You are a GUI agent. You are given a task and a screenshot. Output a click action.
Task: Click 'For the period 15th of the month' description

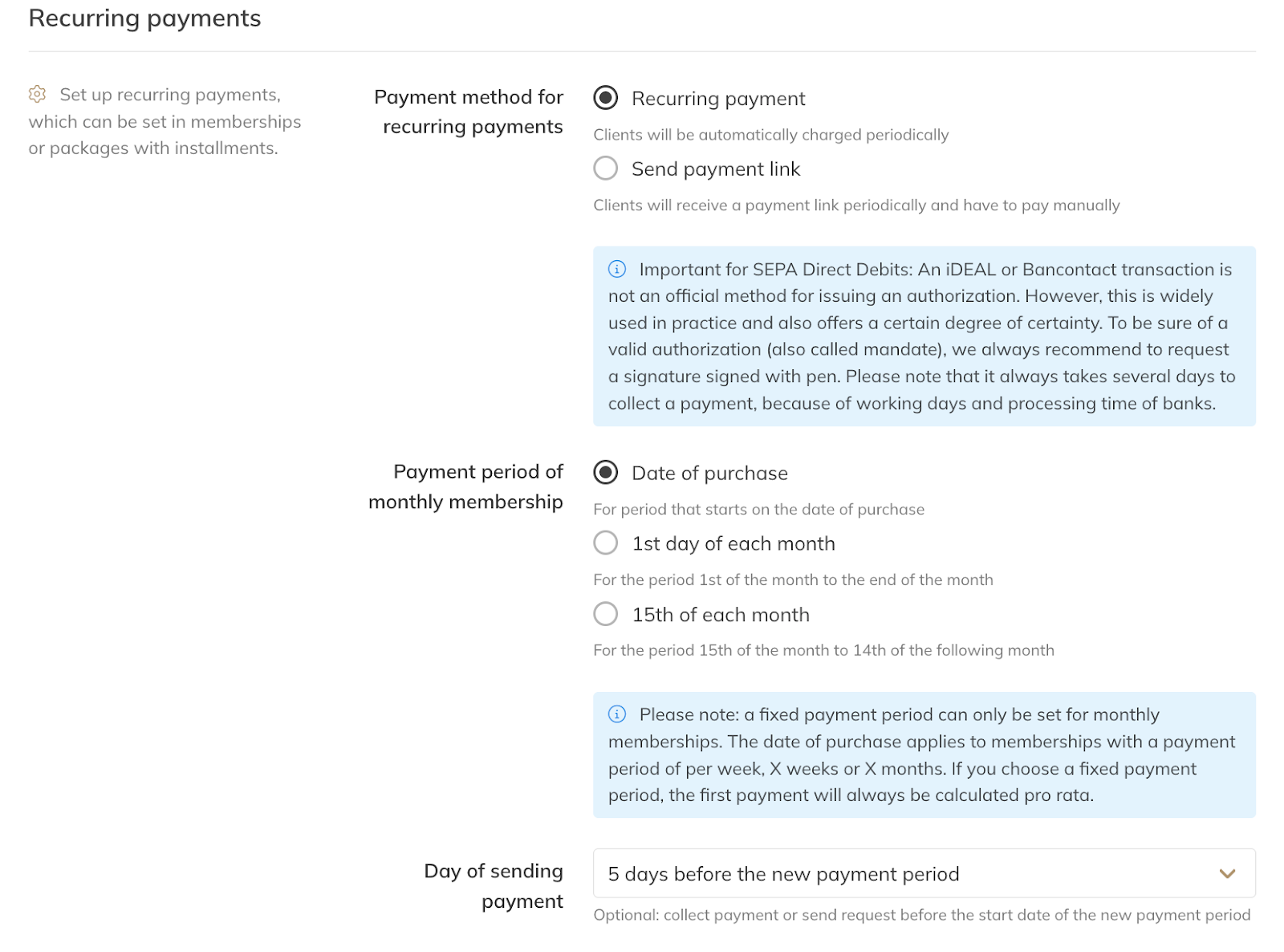pyautogui.click(x=823, y=650)
